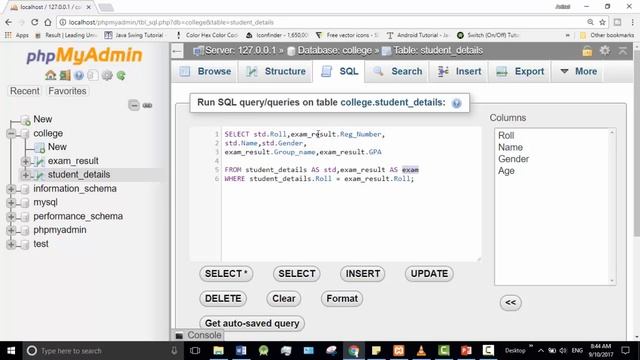Open XAMPP from the taskbar
Screen dimensions: 640x360
click(399, 351)
